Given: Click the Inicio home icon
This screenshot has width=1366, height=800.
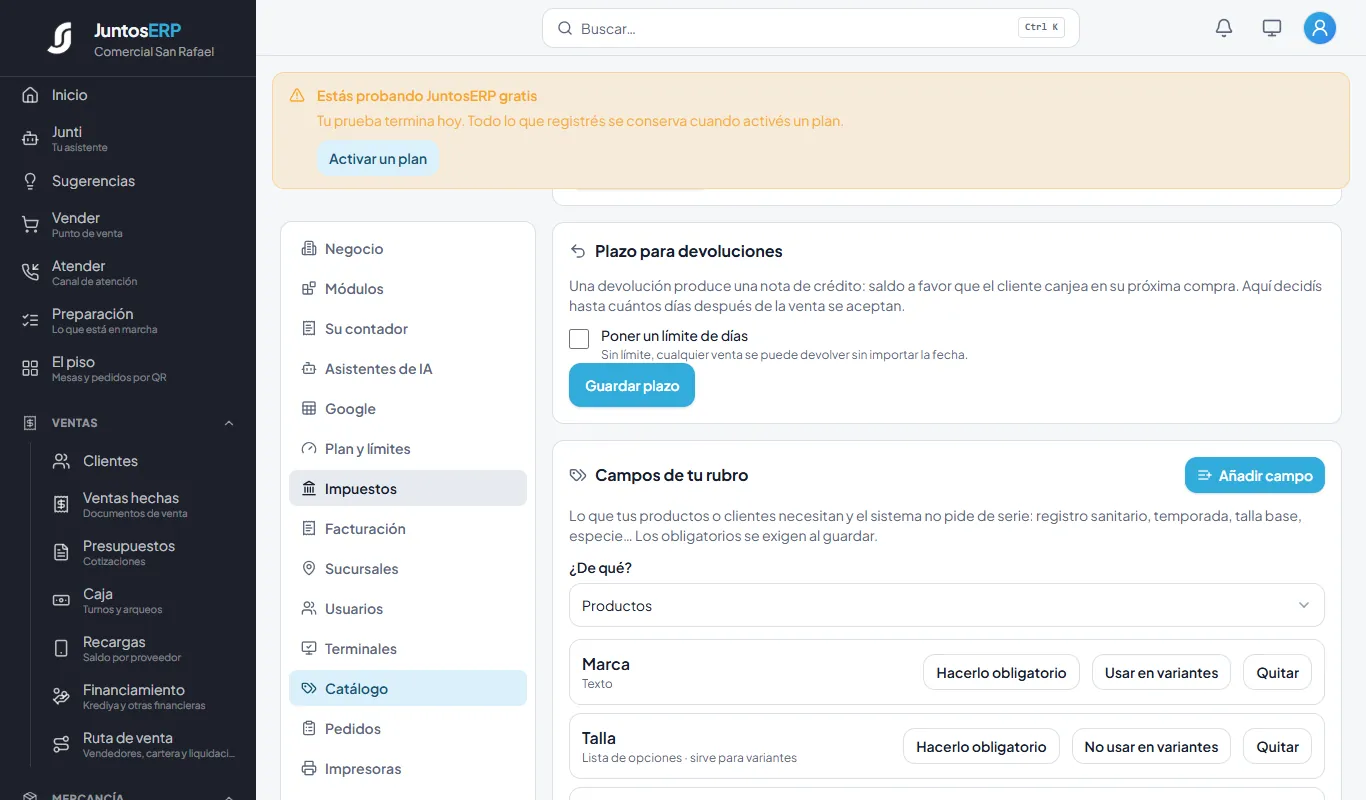Looking at the screenshot, I should click(x=30, y=95).
